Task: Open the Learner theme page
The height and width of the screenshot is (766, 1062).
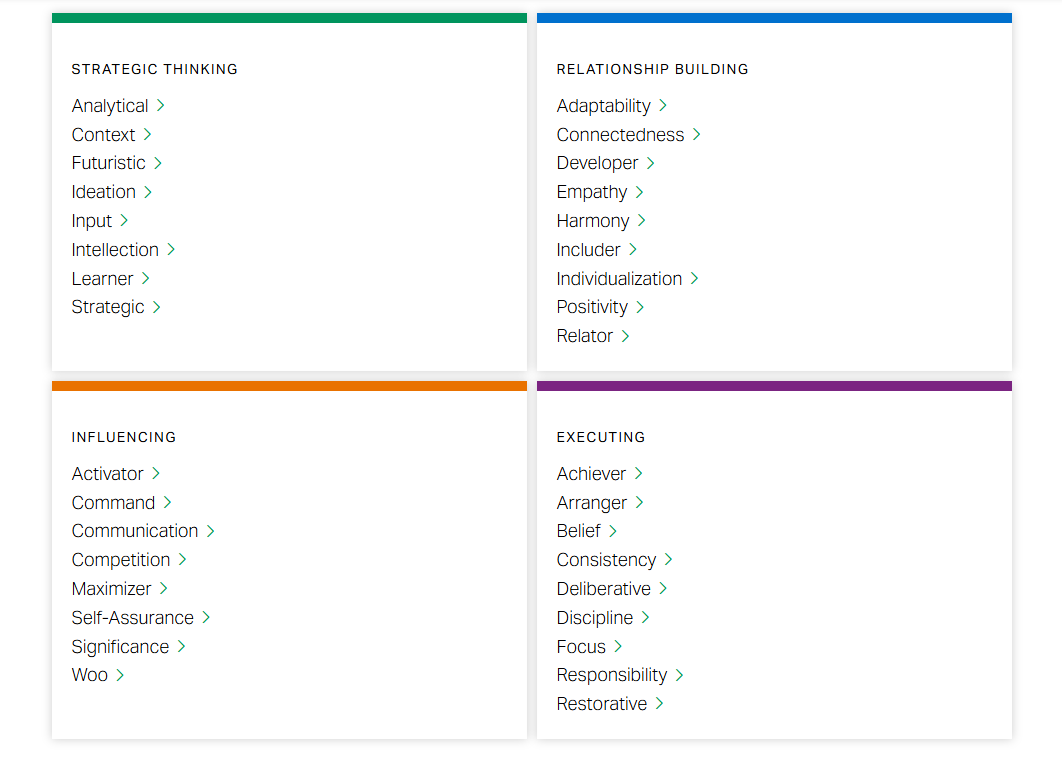Action: coord(102,278)
